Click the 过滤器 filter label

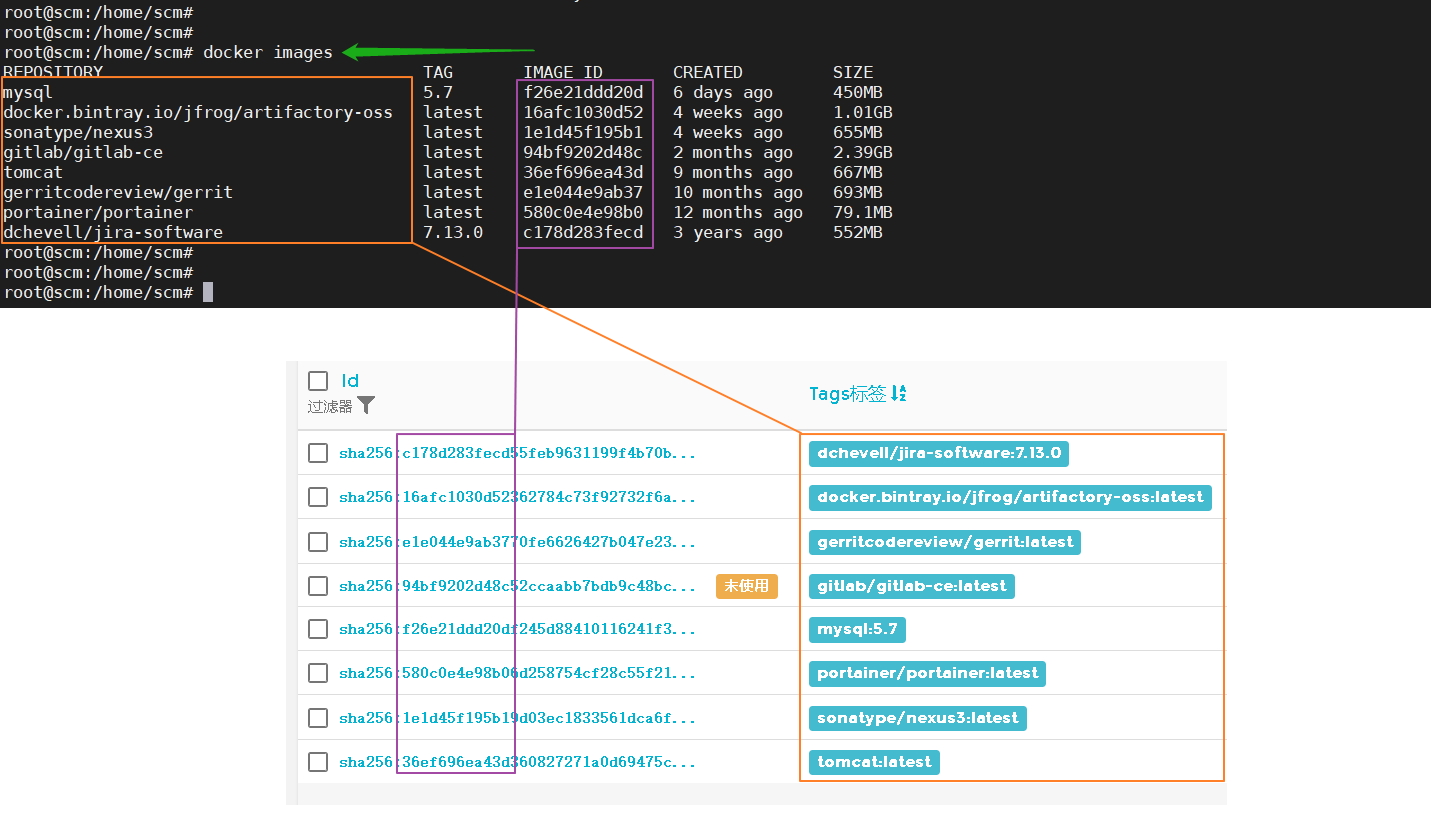[330, 406]
